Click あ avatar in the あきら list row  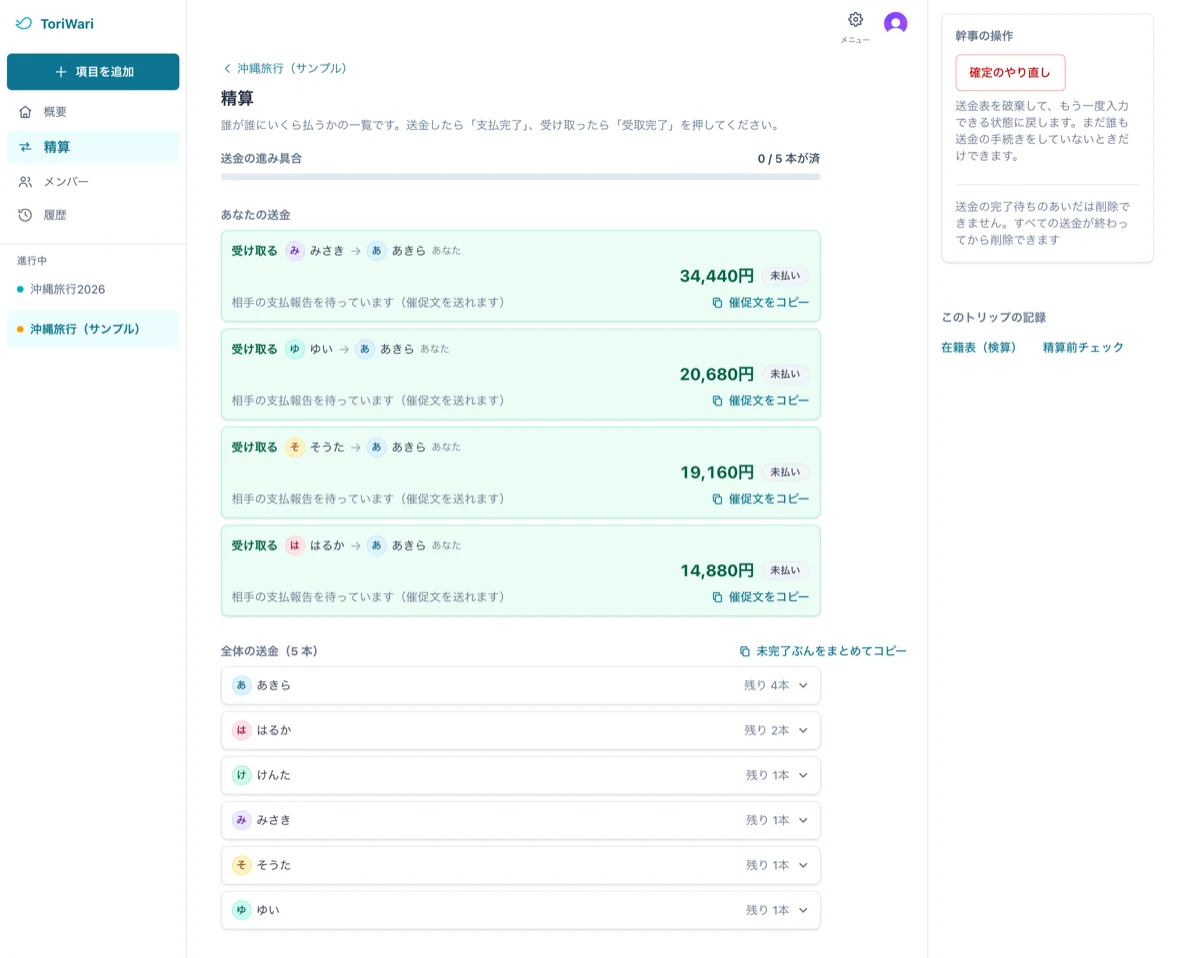241,685
